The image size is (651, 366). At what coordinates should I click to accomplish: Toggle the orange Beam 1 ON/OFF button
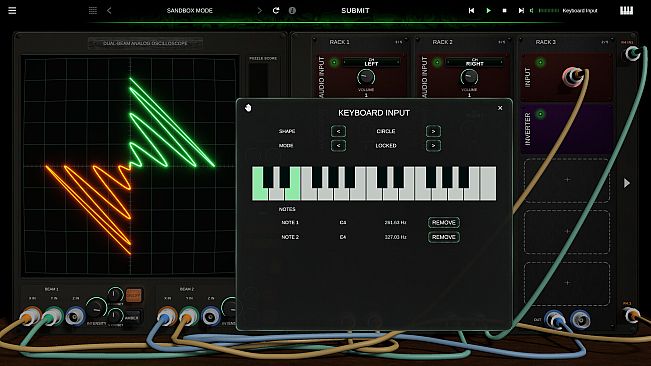tap(133, 295)
